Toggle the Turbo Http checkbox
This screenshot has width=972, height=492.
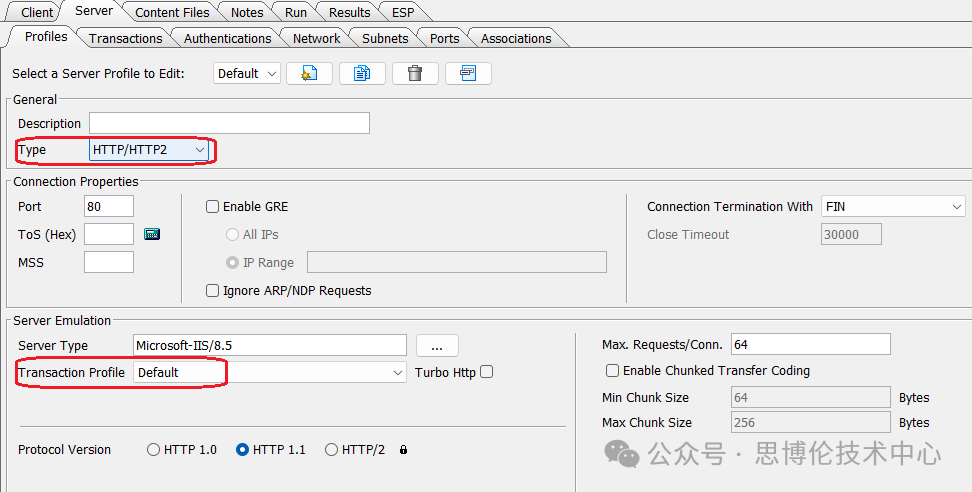487,372
